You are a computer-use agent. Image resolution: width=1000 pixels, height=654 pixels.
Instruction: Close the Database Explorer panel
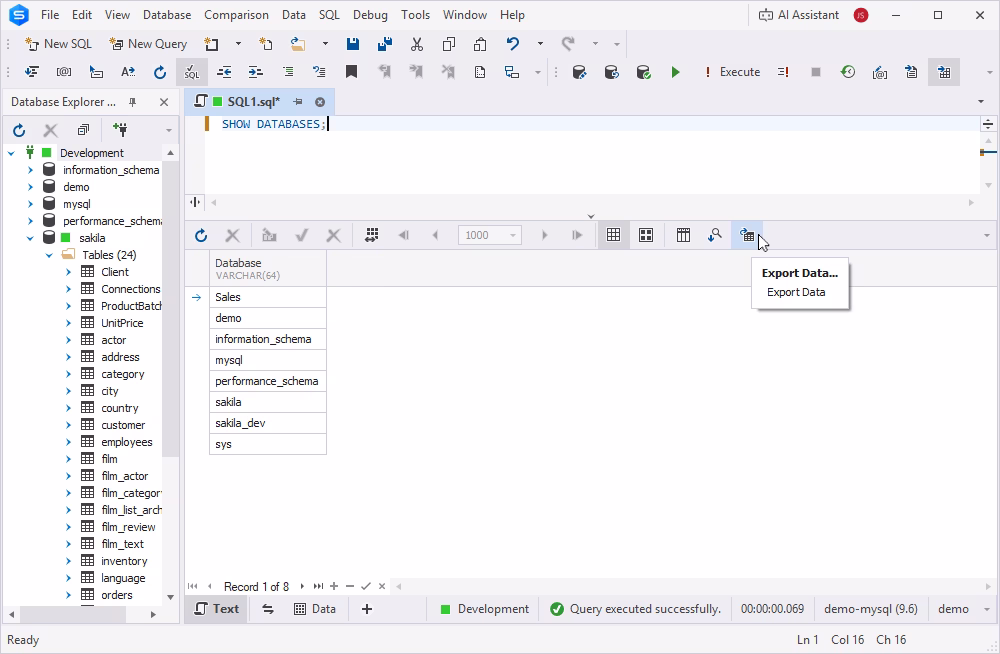tap(164, 102)
